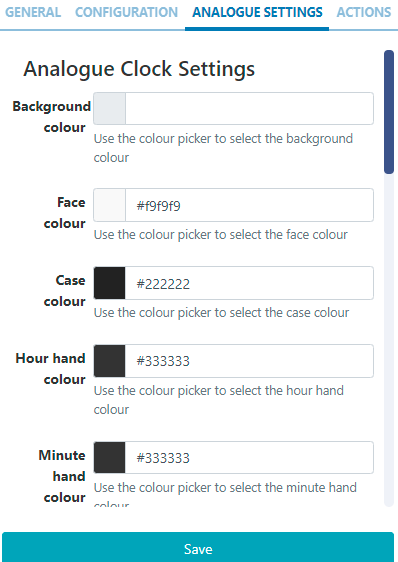This screenshot has width=398, height=562.
Task: Open the Face colour swatch picker
Action: (109, 205)
